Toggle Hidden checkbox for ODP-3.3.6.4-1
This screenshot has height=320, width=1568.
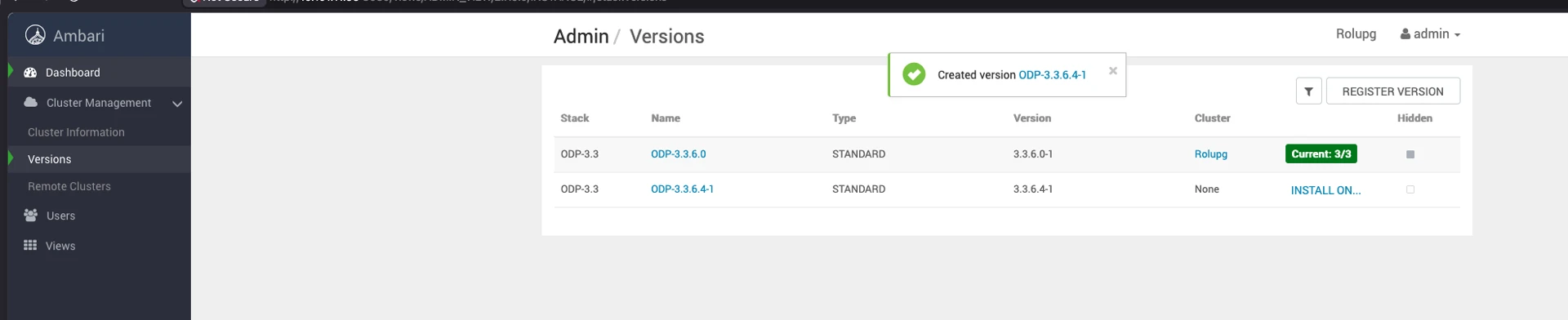pos(1410,189)
